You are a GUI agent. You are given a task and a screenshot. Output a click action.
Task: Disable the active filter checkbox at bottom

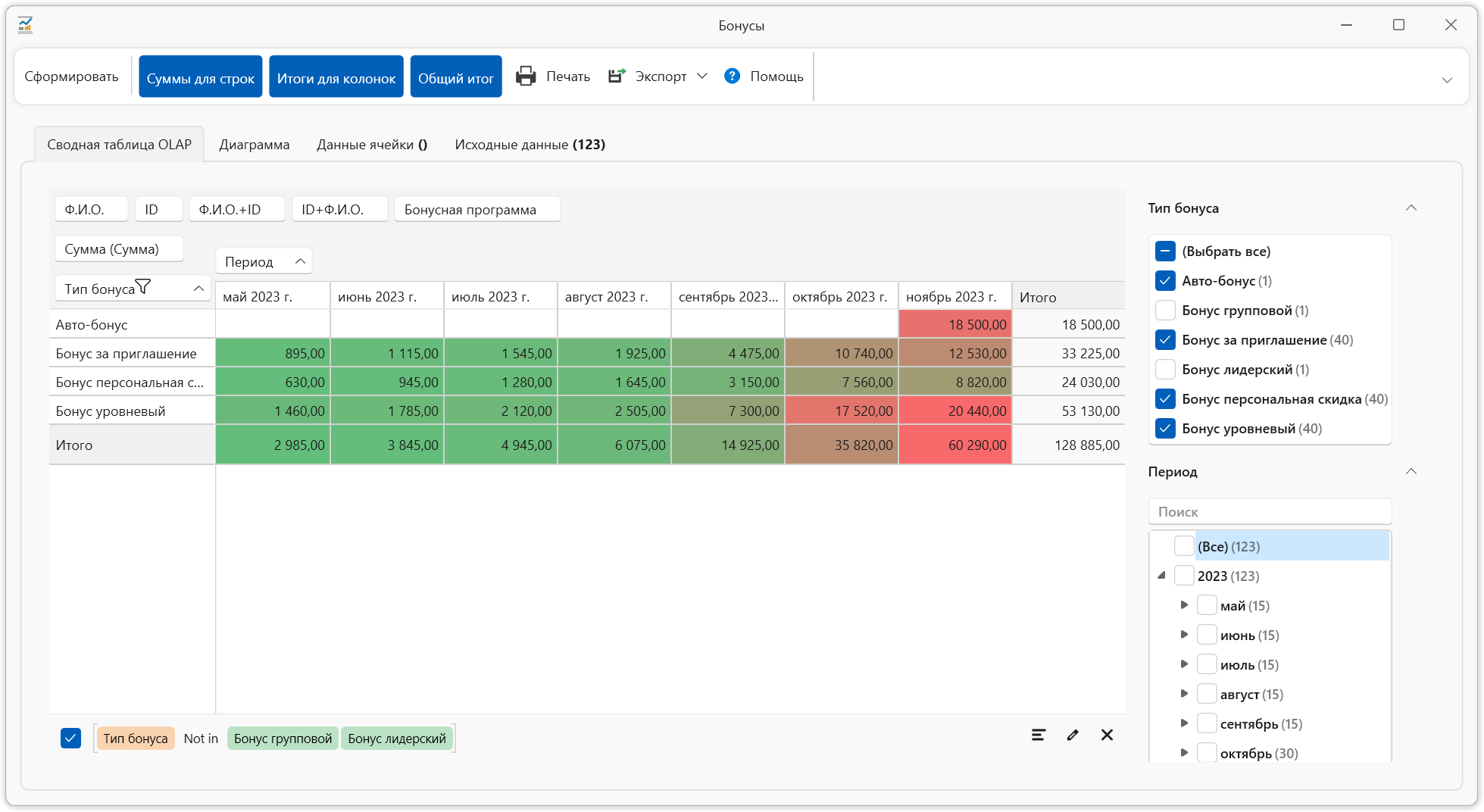click(x=70, y=738)
